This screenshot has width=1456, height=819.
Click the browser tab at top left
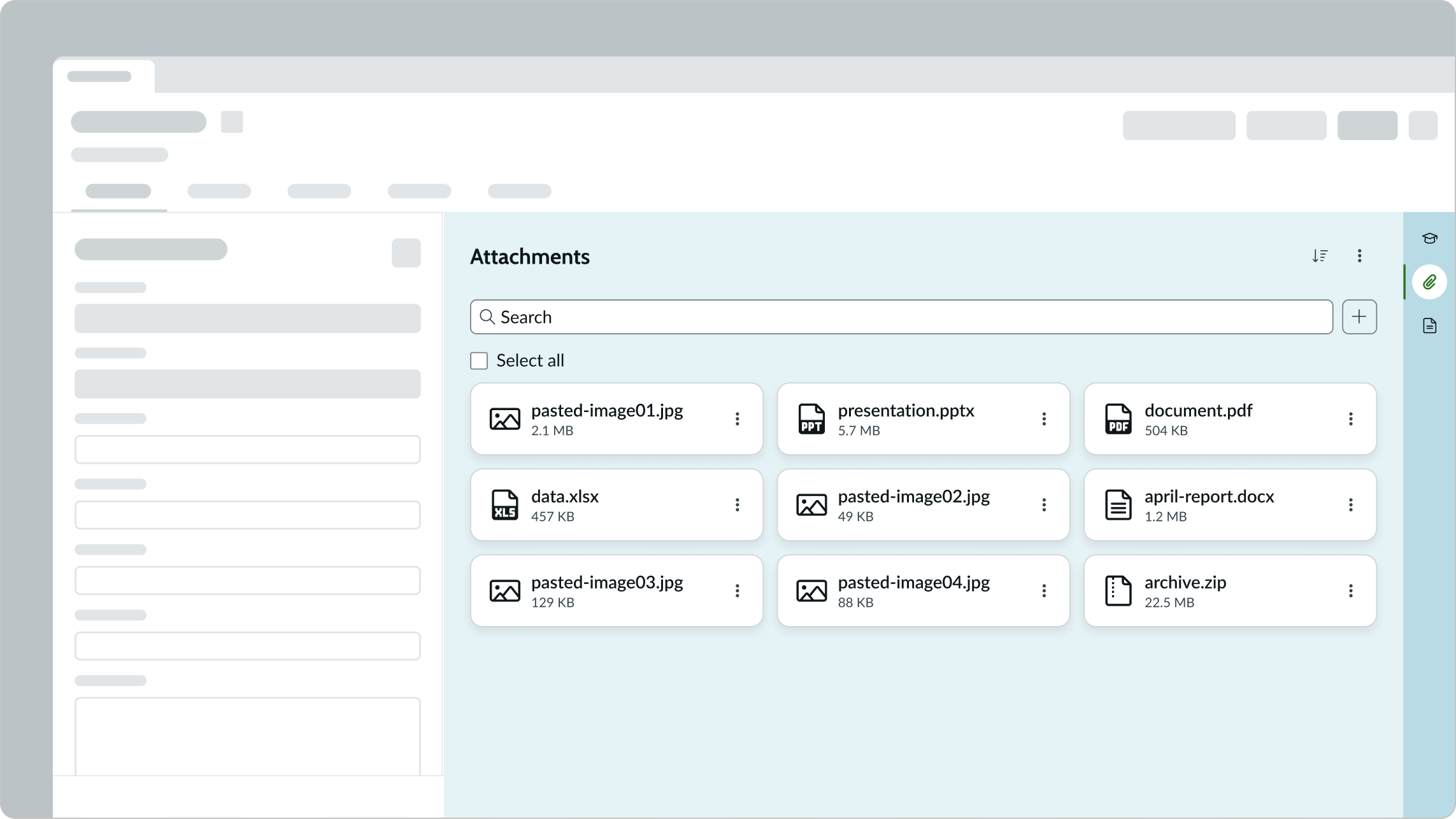104,76
